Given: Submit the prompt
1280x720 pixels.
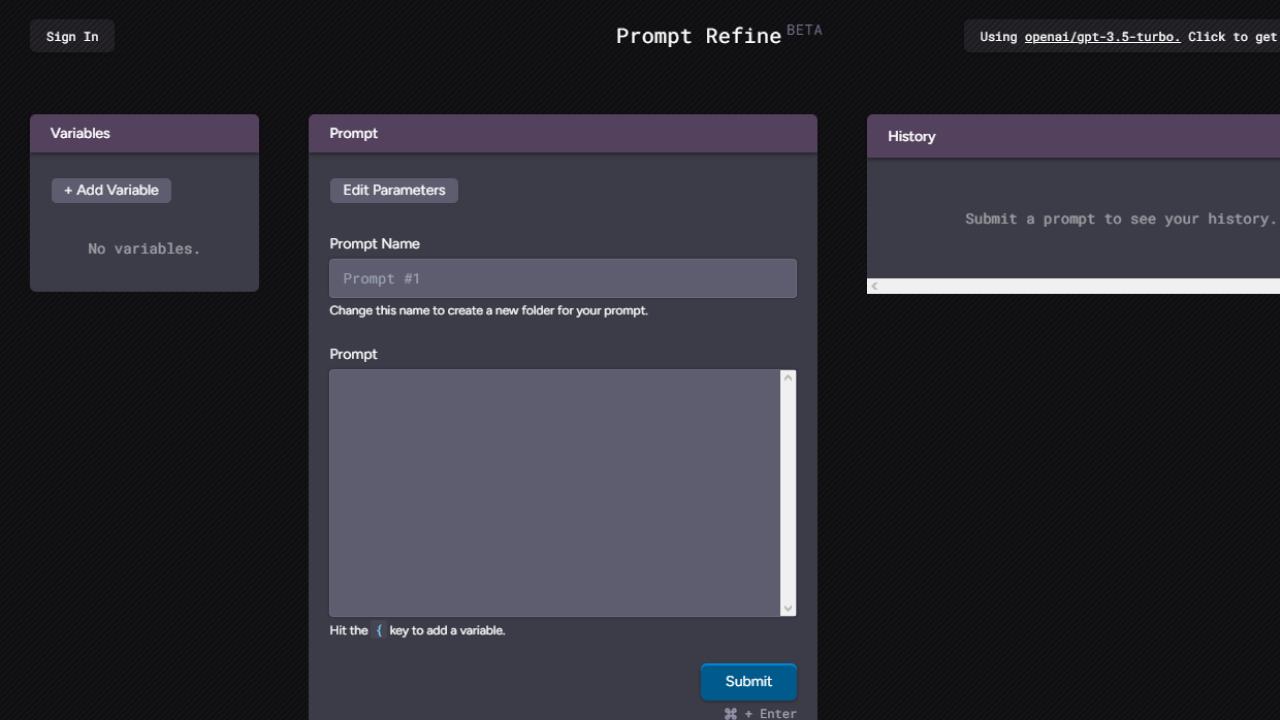Looking at the screenshot, I should coord(748,681).
